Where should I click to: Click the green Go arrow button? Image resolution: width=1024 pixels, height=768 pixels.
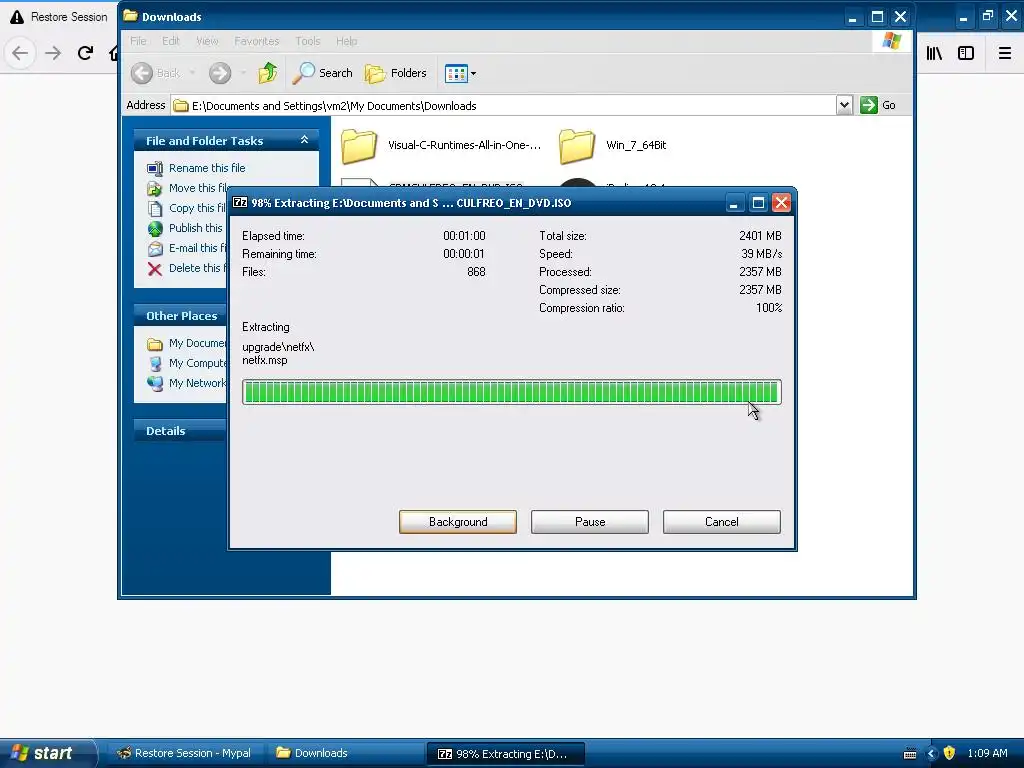[x=869, y=105]
